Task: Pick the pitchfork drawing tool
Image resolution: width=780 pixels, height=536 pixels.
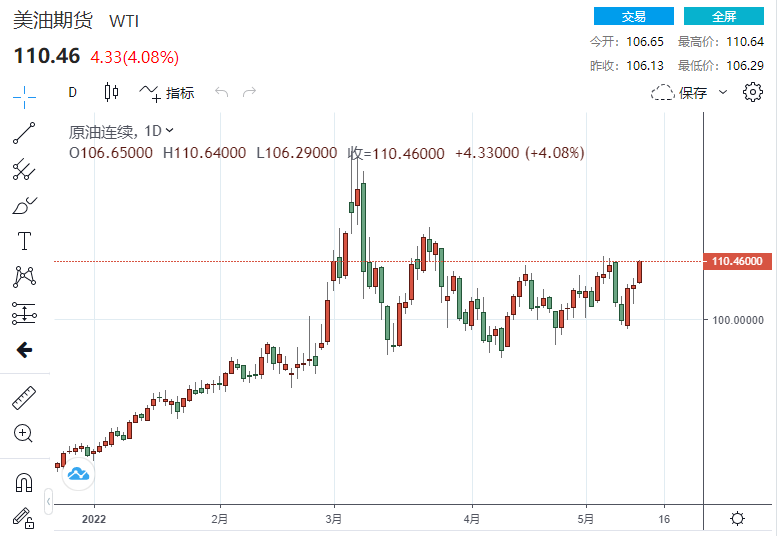Action: pos(24,169)
